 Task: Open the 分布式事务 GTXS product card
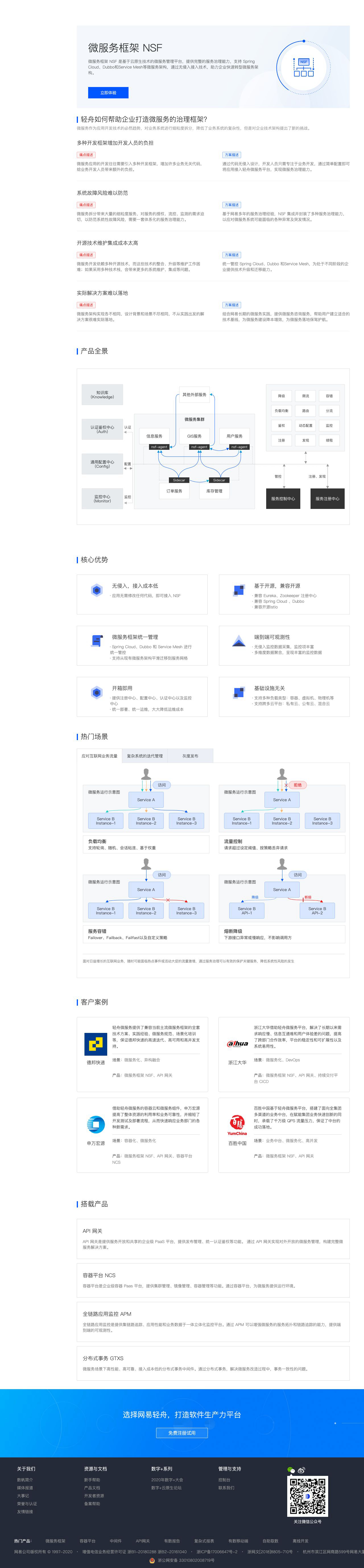point(213,1364)
